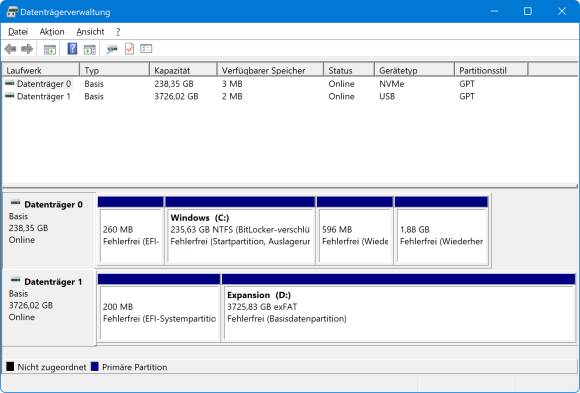Click the Datenträger 0 graphical disk header

pos(49,229)
